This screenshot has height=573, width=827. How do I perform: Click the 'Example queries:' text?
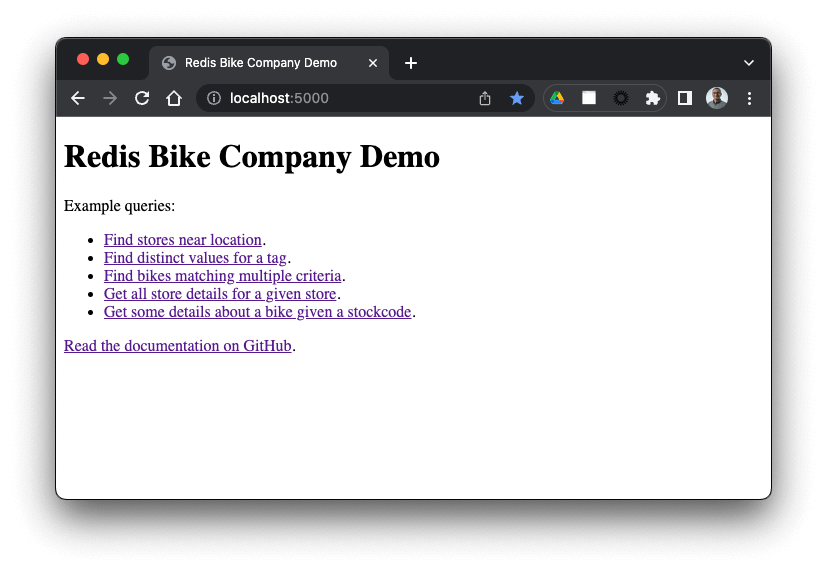click(119, 206)
